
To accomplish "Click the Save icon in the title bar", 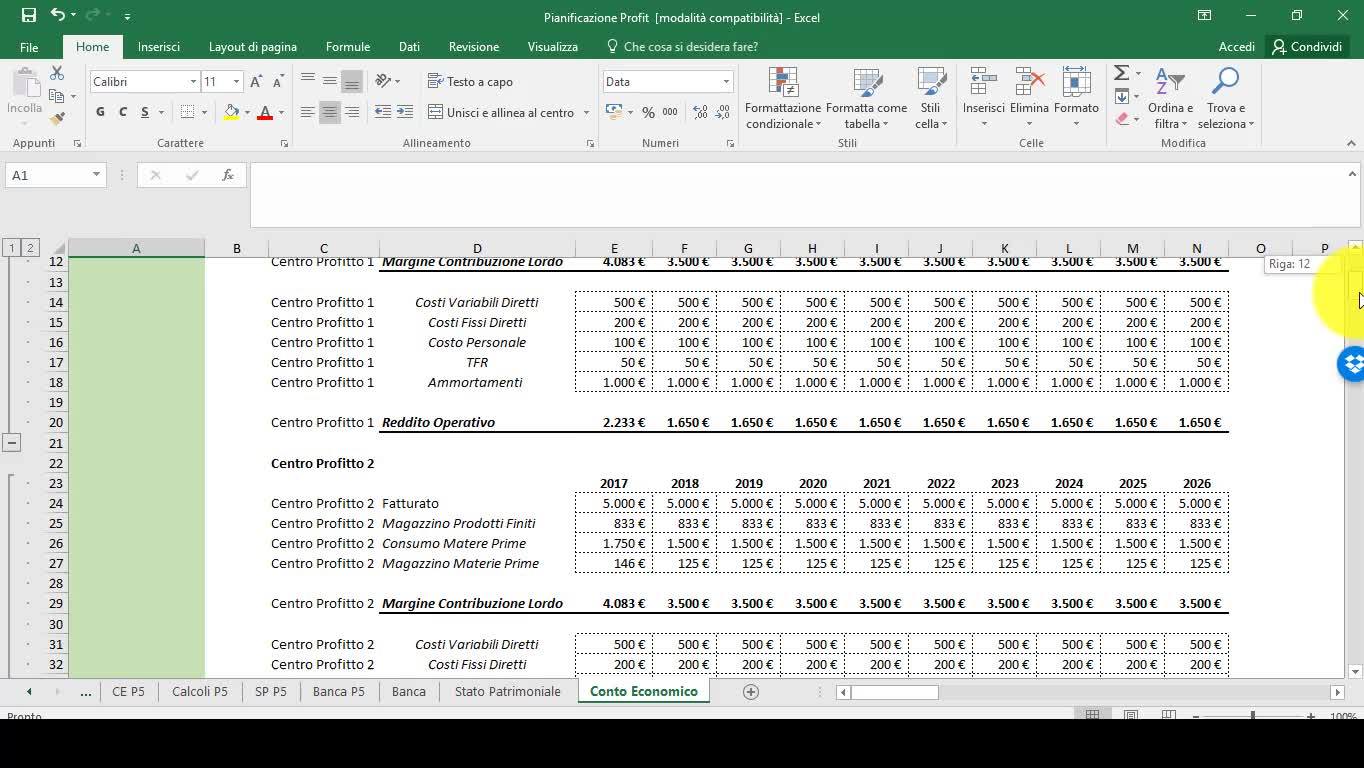I will coord(28,16).
